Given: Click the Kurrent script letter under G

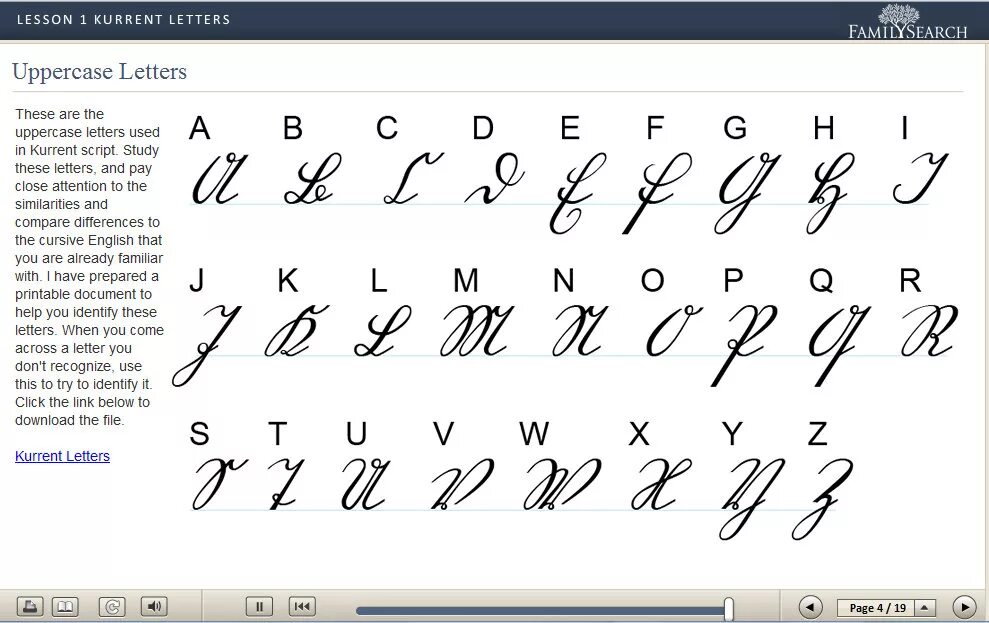Looking at the screenshot, I should click(747, 192).
